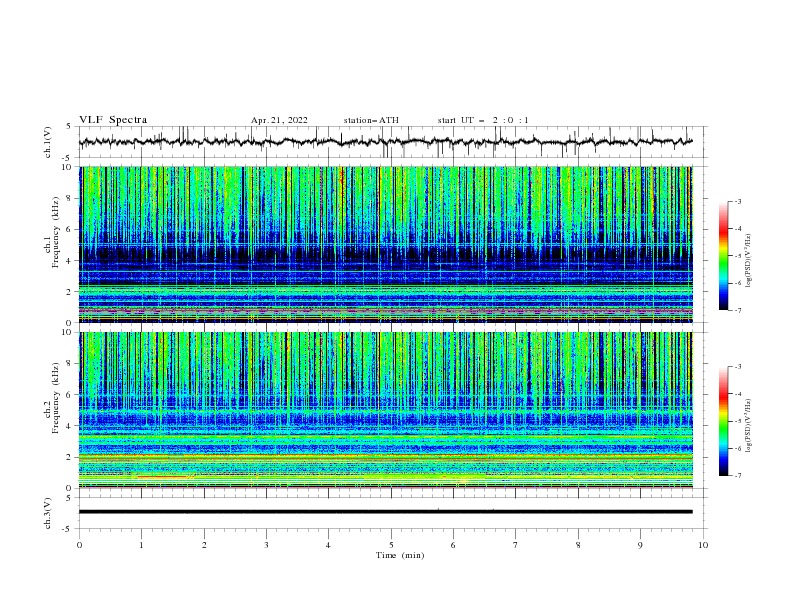Click the "ch.3(V)" waveform axis label
Viewport: 792px width, 612px height.
(48, 513)
